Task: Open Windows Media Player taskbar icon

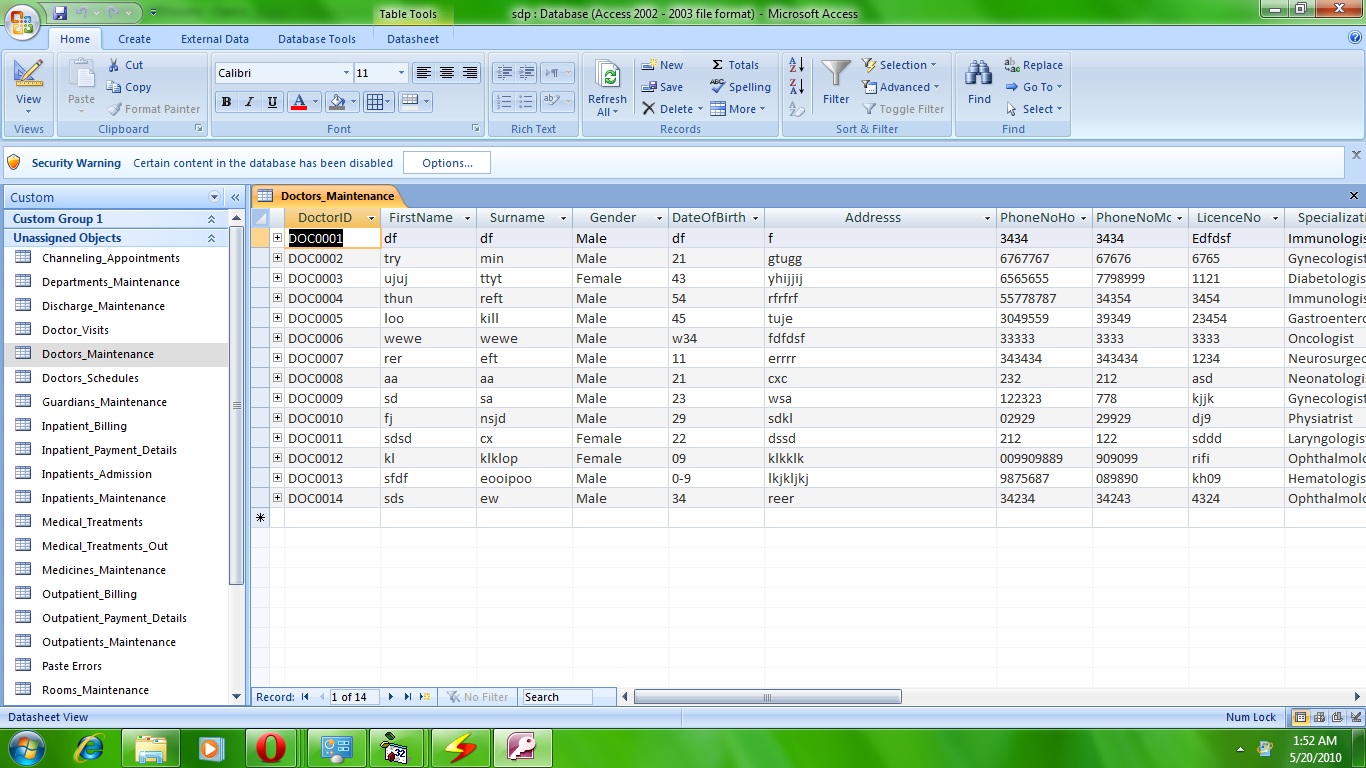Action: tap(211, 748)
